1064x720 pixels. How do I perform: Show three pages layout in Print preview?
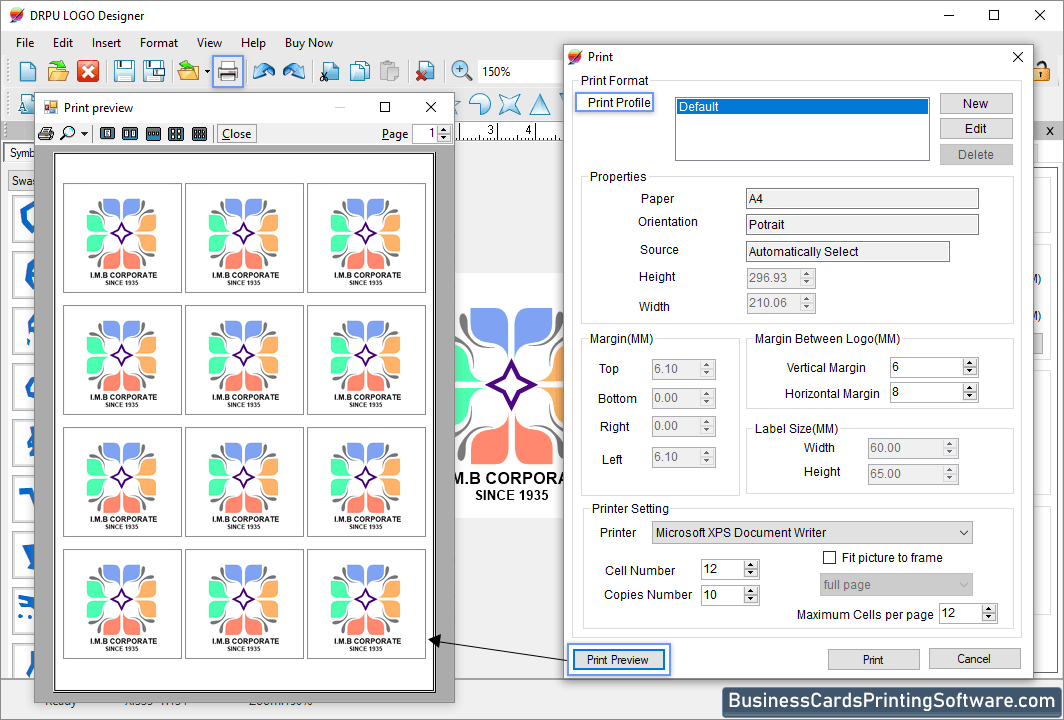click(153, 134)
